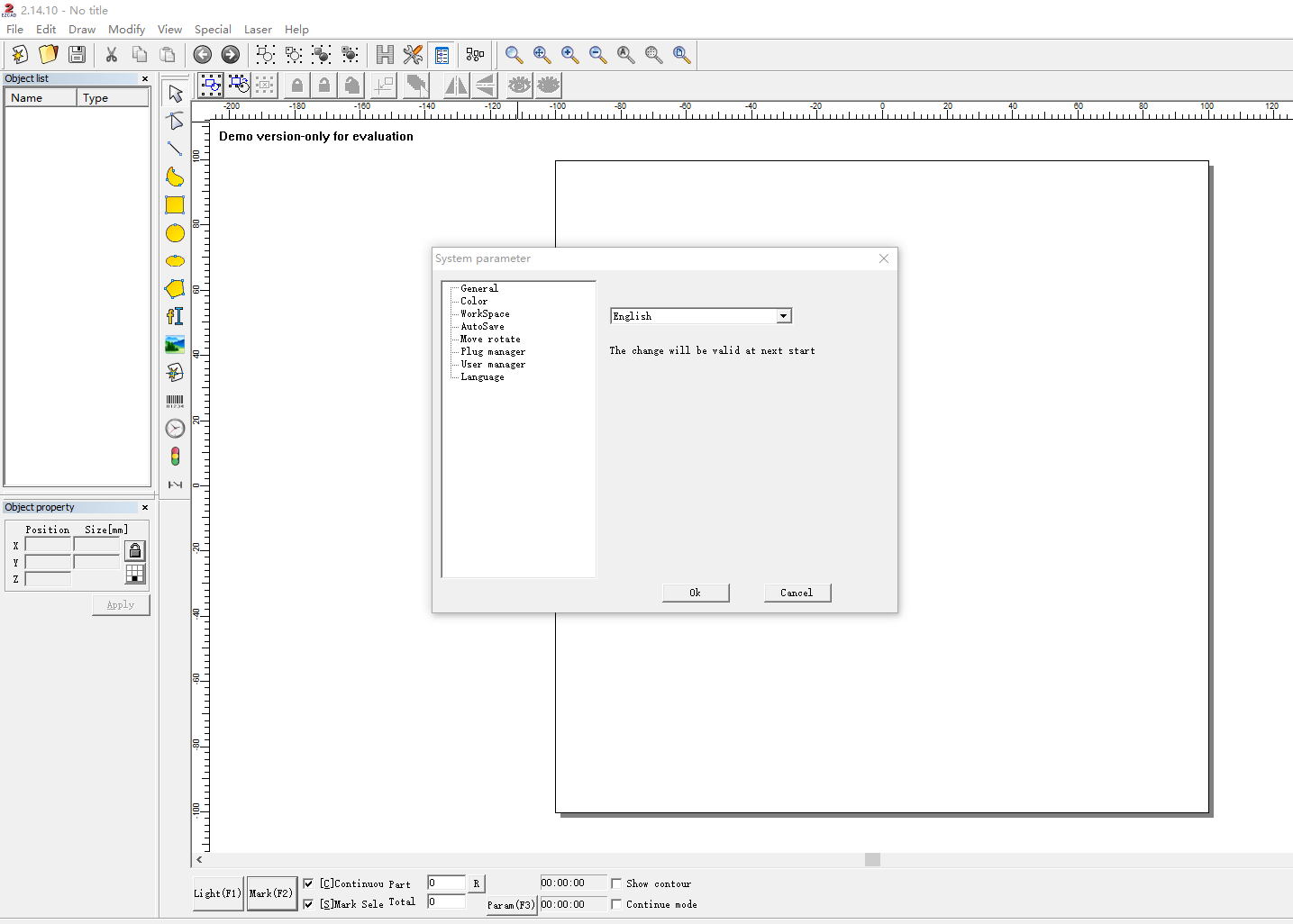Toggle the Mark Sele checkbox
This screenshot has width=1293, height=924.
pyautogui.click(x=309, y=903)
